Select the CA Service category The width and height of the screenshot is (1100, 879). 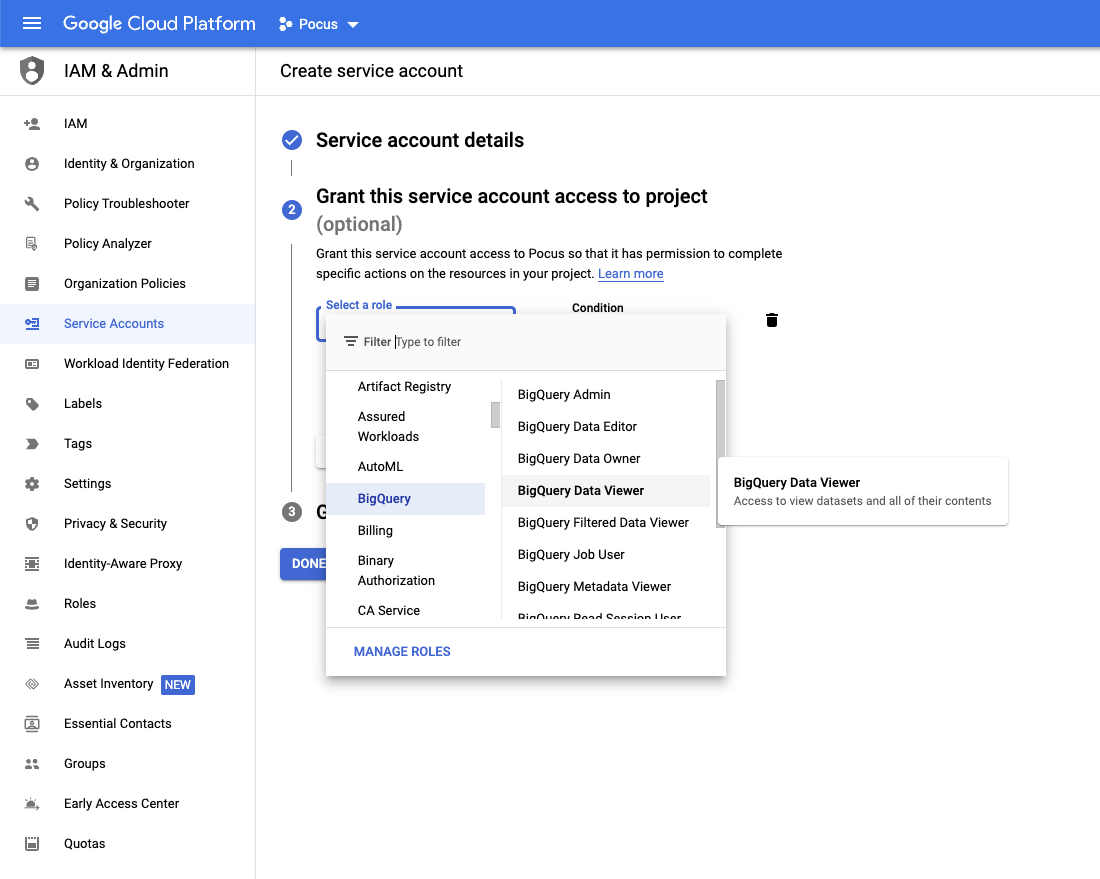405,610
